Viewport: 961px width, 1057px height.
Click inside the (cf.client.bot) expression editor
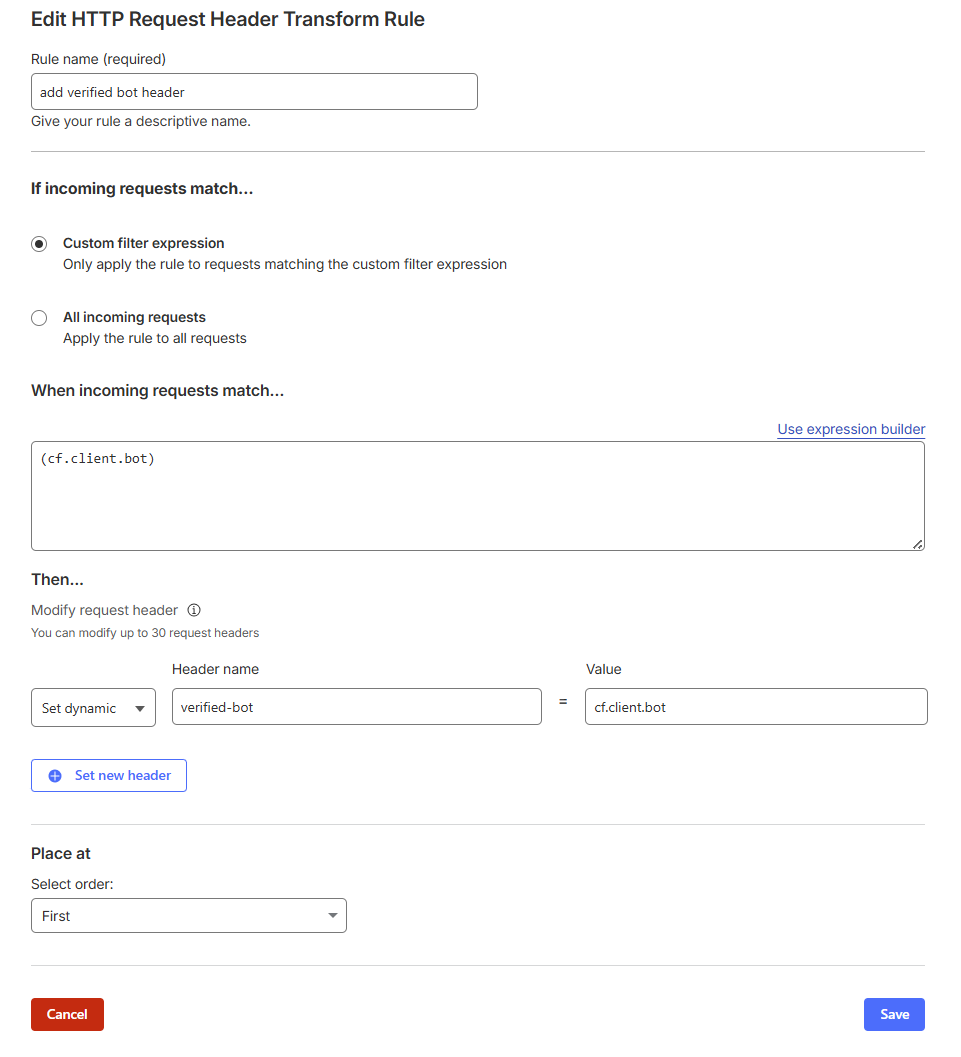(x=477, y=496)
